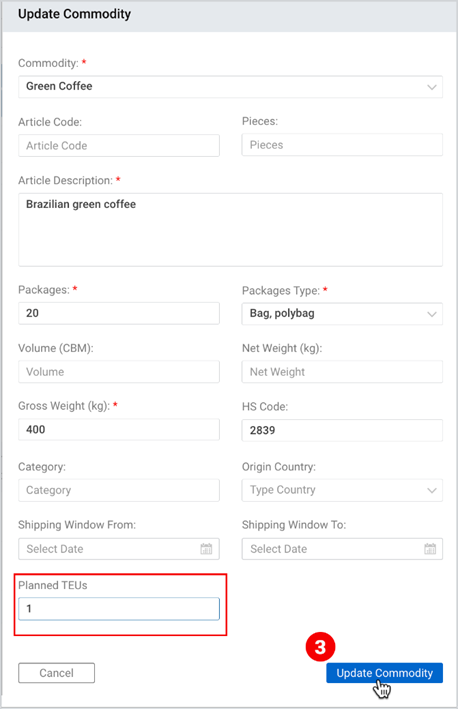Click the Net Weight input field
This screenshot has height=709, width=458.
(x=342, y=372)
